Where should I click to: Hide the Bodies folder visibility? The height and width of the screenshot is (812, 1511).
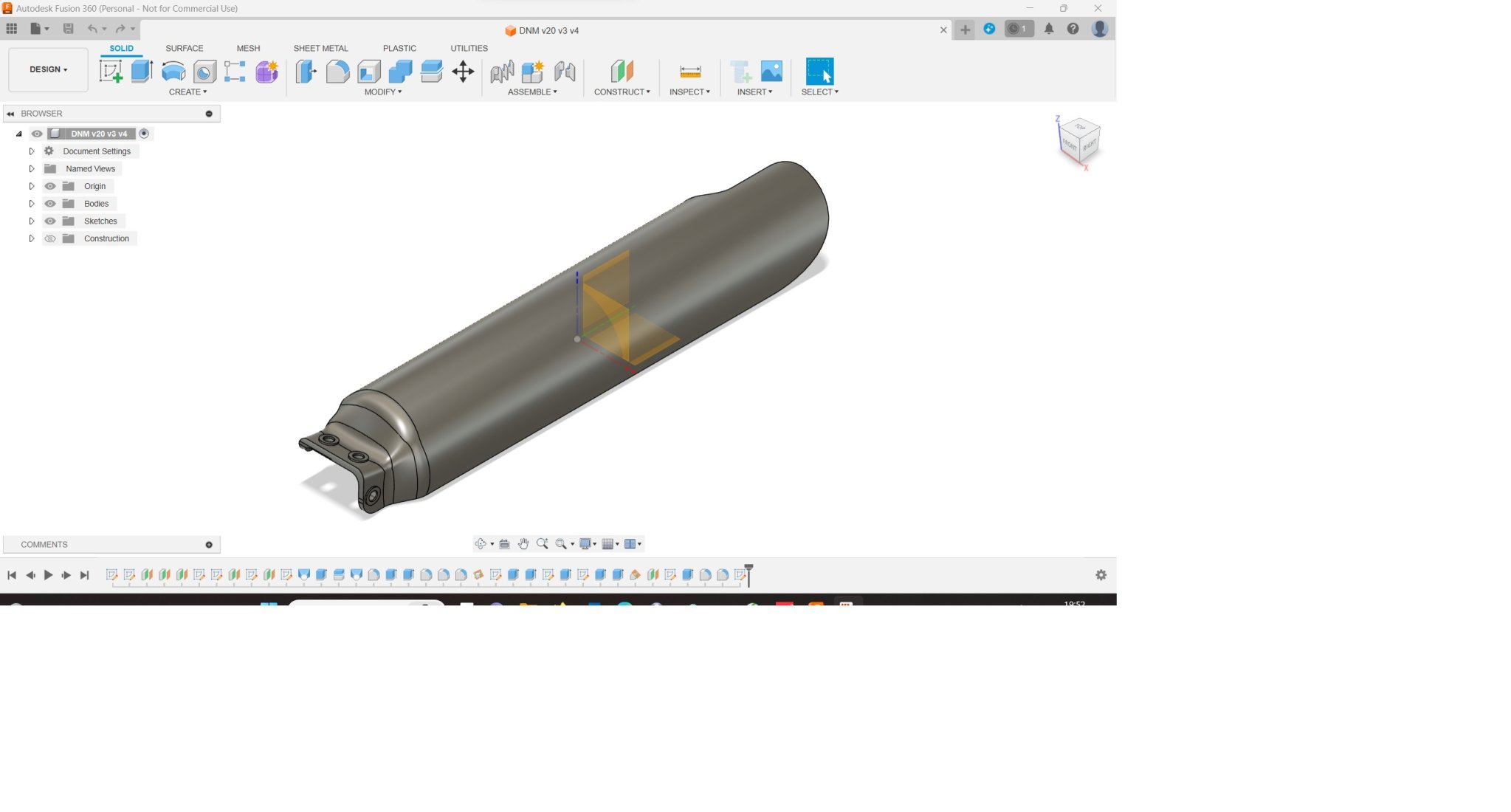coord(50,203)
